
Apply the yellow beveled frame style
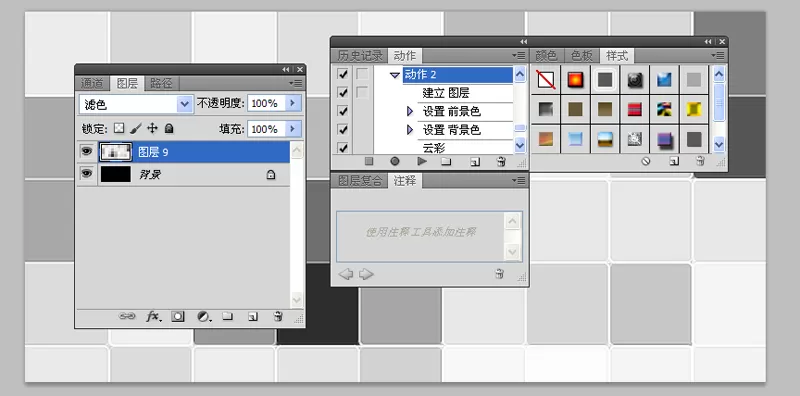point(694,109)
